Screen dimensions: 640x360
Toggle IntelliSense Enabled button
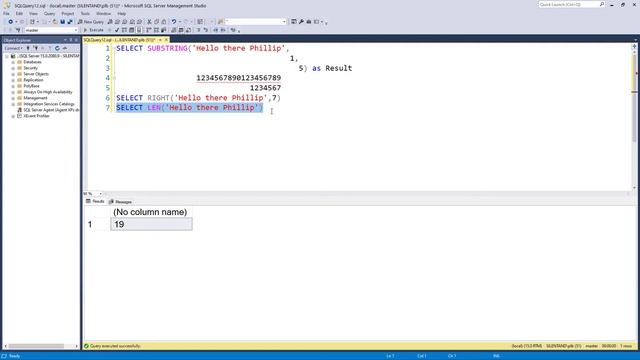139,30
